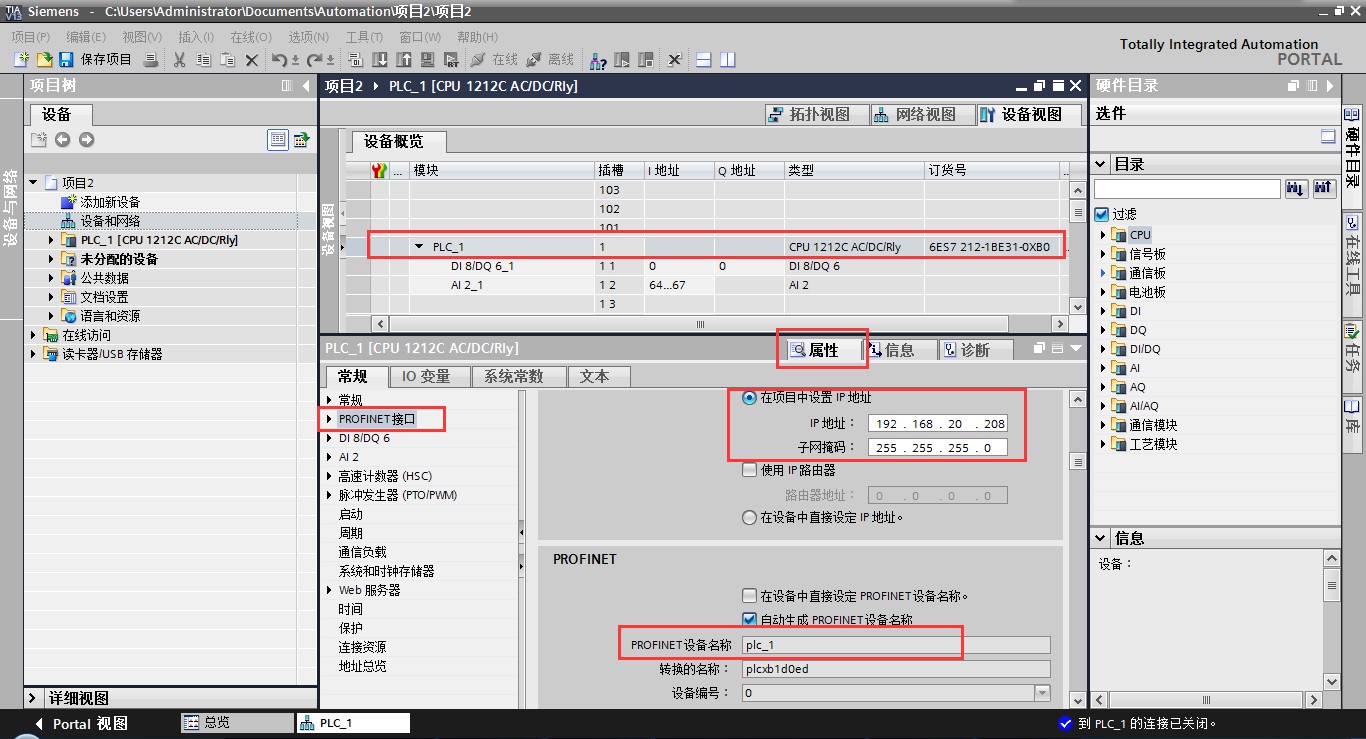Select 'Set IP address directly in device' radio
Screen dimensions: 1366x739
click(749, 518)
